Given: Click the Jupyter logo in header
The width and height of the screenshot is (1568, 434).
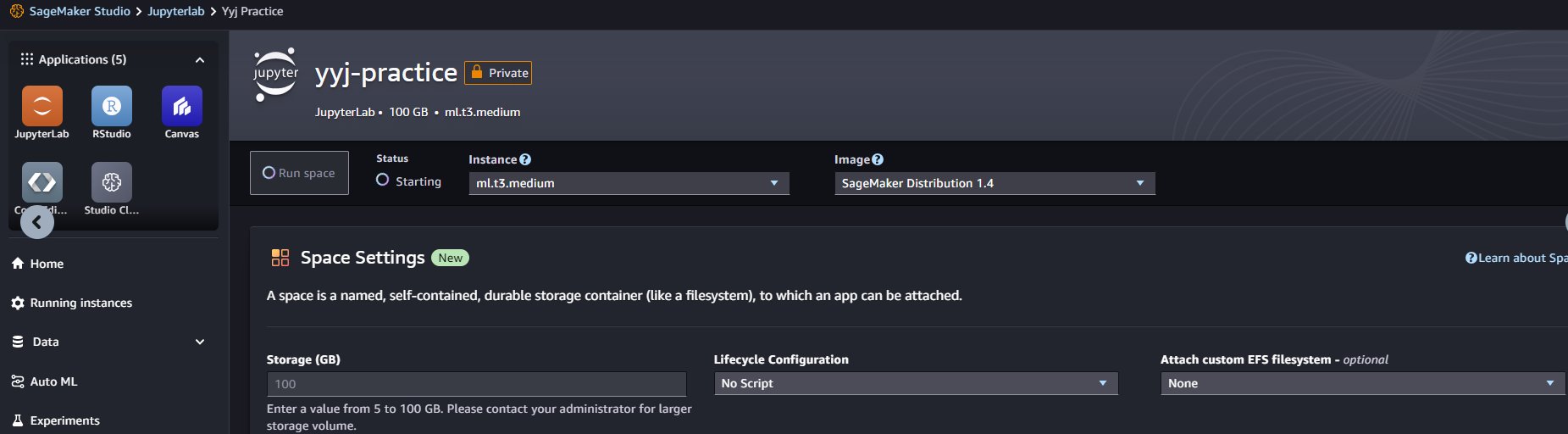Looking at the screenshot, I should point(275,75).
